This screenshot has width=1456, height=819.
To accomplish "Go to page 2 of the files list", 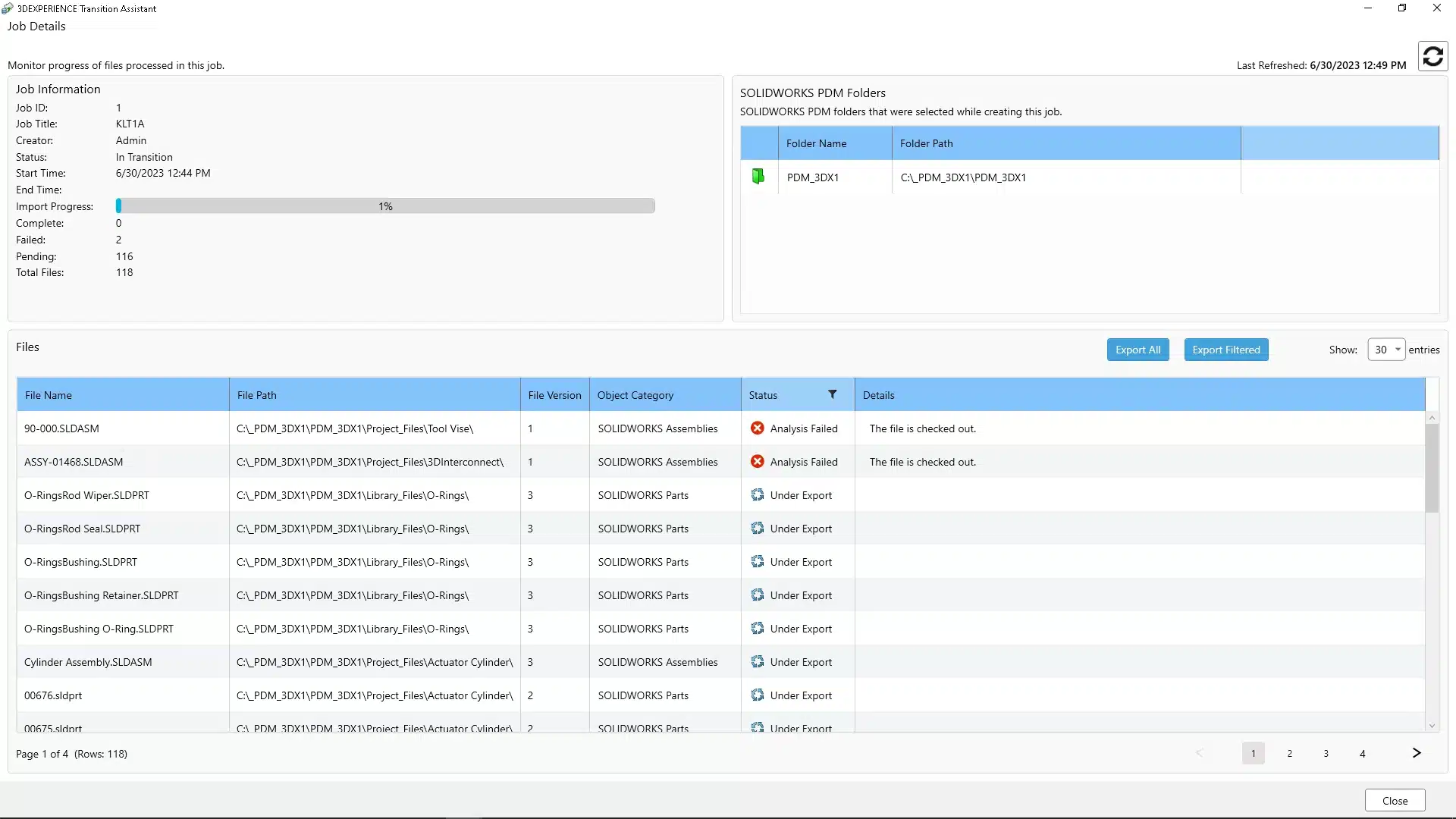I will tap(1290, 753).
